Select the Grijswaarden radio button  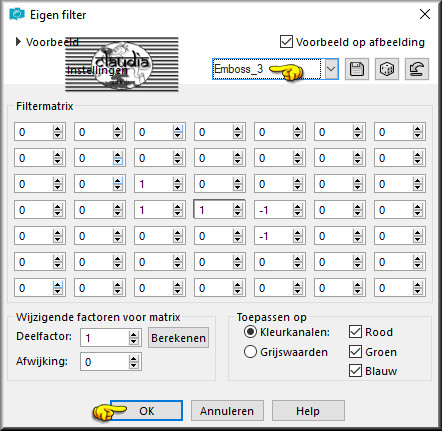pos(250,352)
